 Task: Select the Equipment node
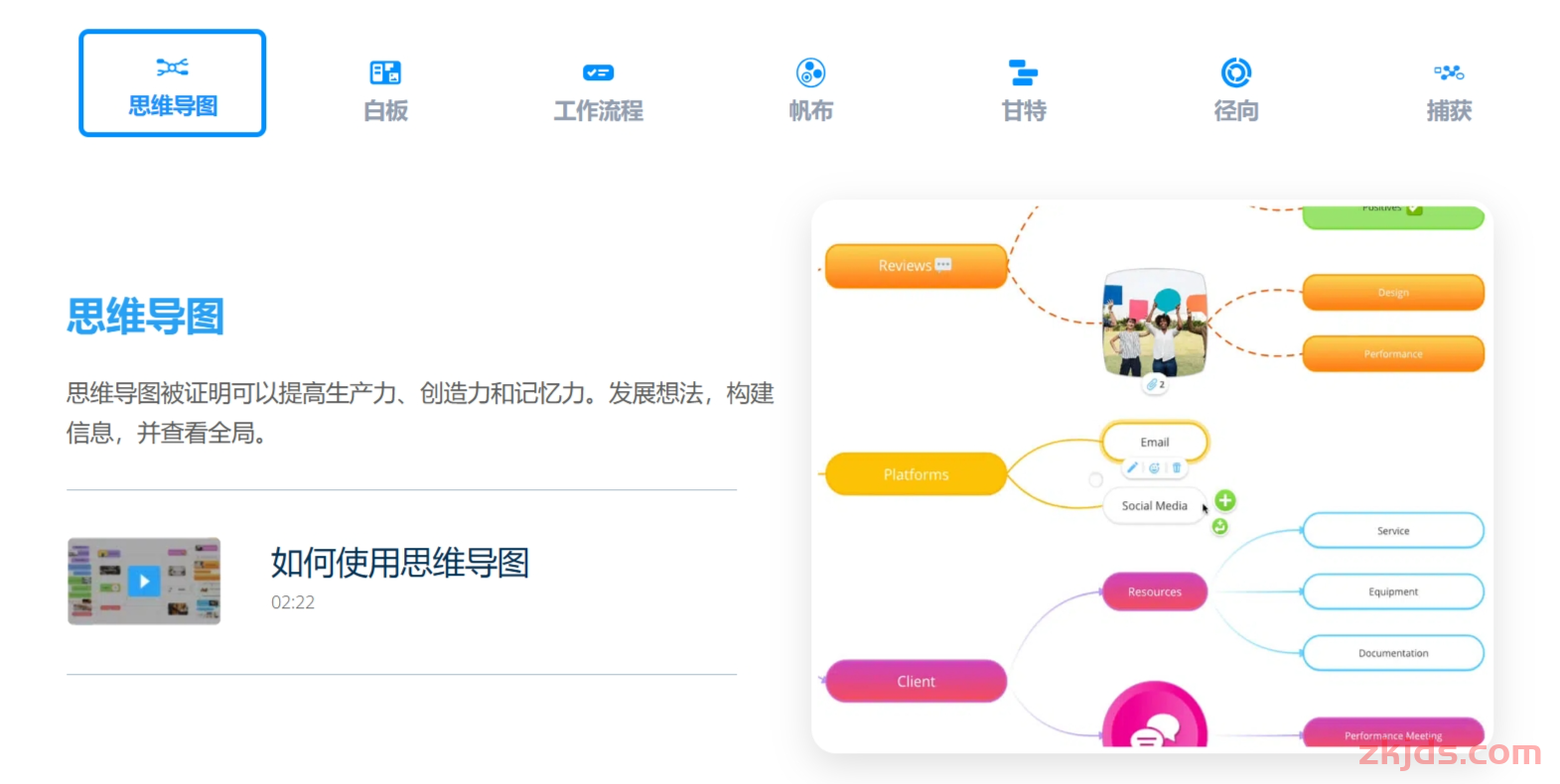pyautogui.click(x=1393, y=591)
